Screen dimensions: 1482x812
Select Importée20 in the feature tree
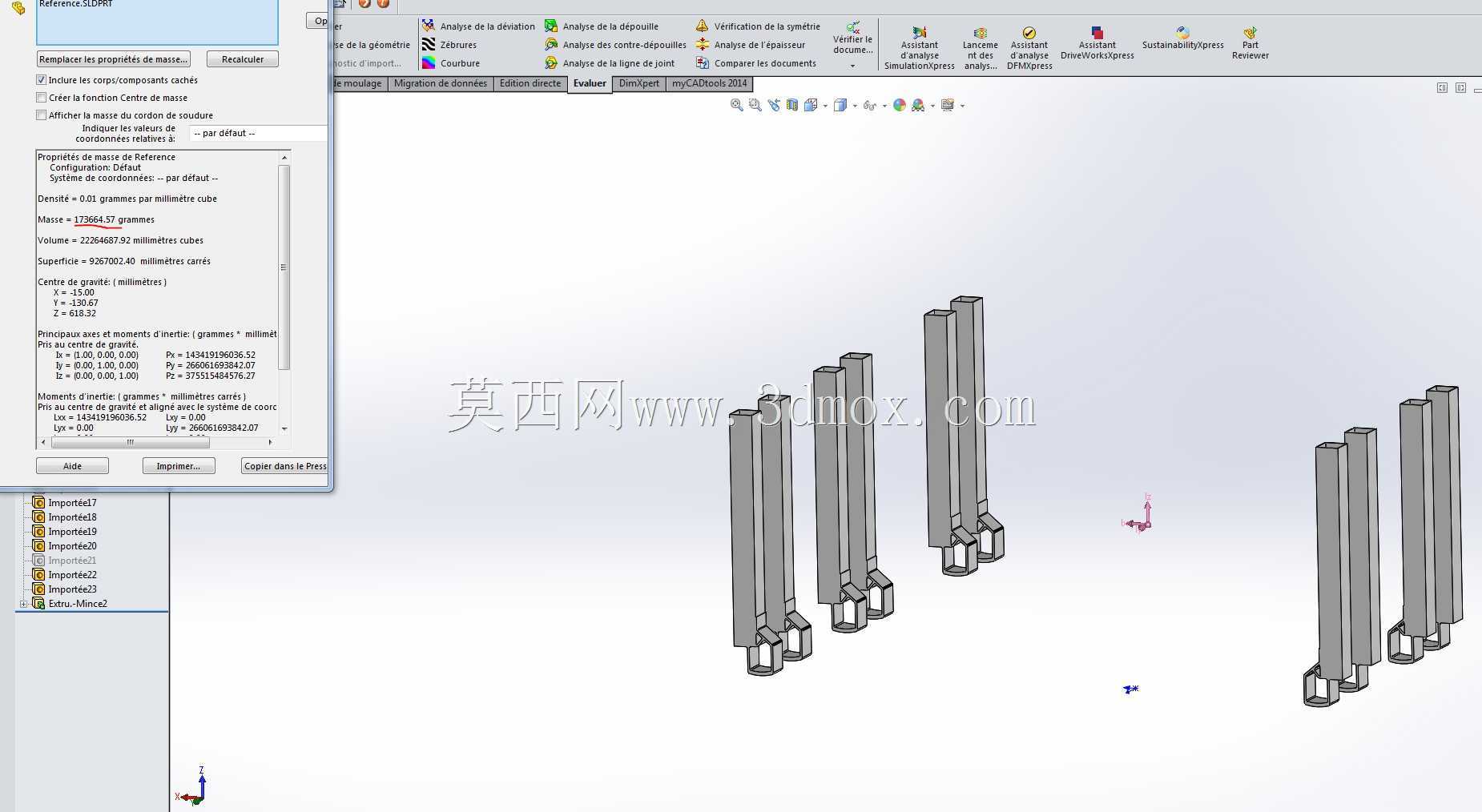(x=72, y=546)
